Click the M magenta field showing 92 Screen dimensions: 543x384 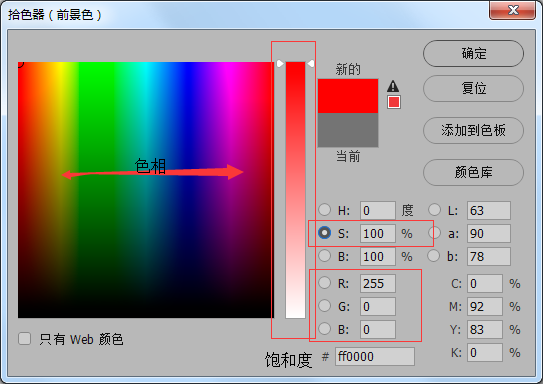point(485,306)
